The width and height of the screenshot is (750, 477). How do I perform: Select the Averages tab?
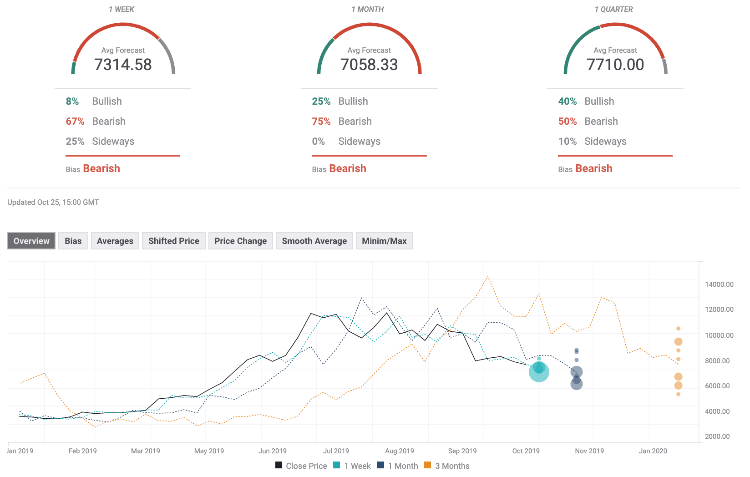[115, 241]
